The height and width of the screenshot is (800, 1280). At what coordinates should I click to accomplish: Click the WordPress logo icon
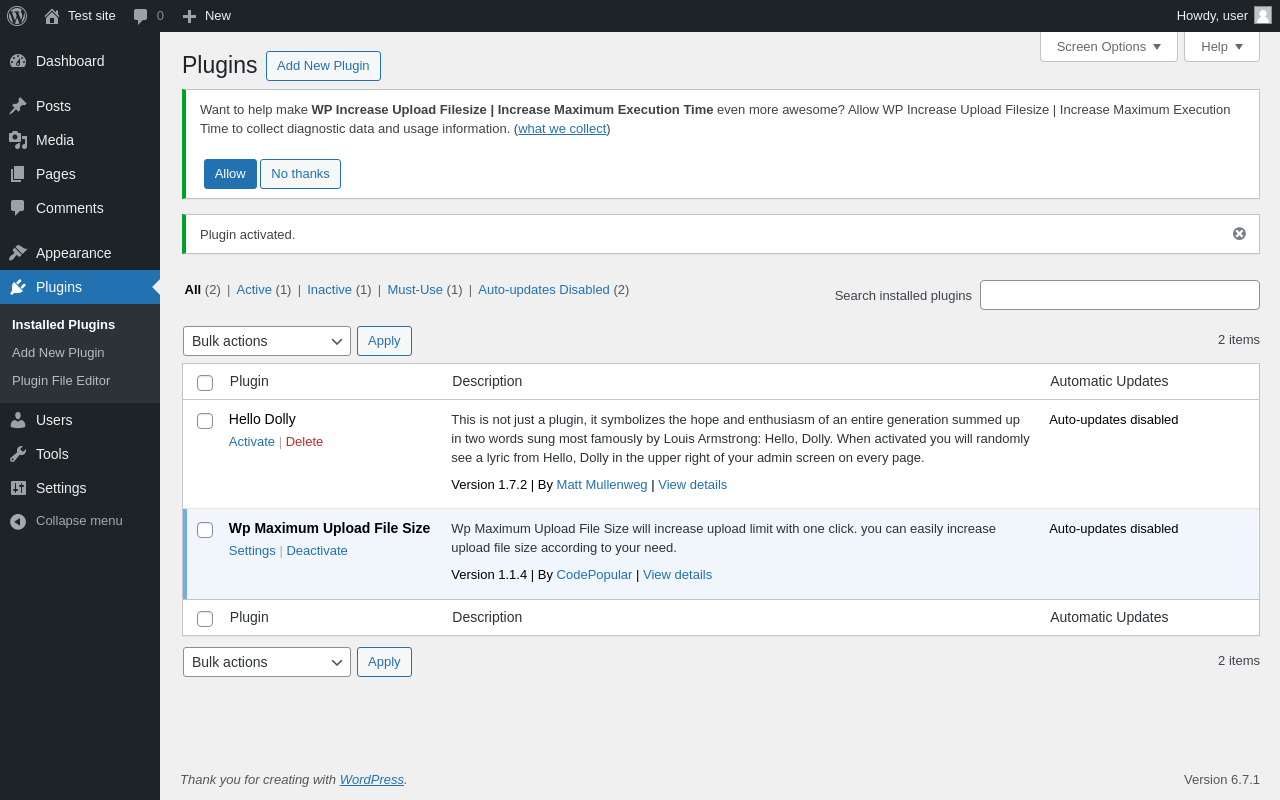point(17,16)
